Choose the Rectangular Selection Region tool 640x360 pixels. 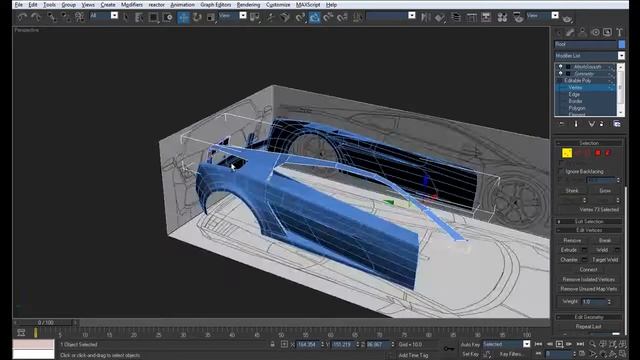153,17
